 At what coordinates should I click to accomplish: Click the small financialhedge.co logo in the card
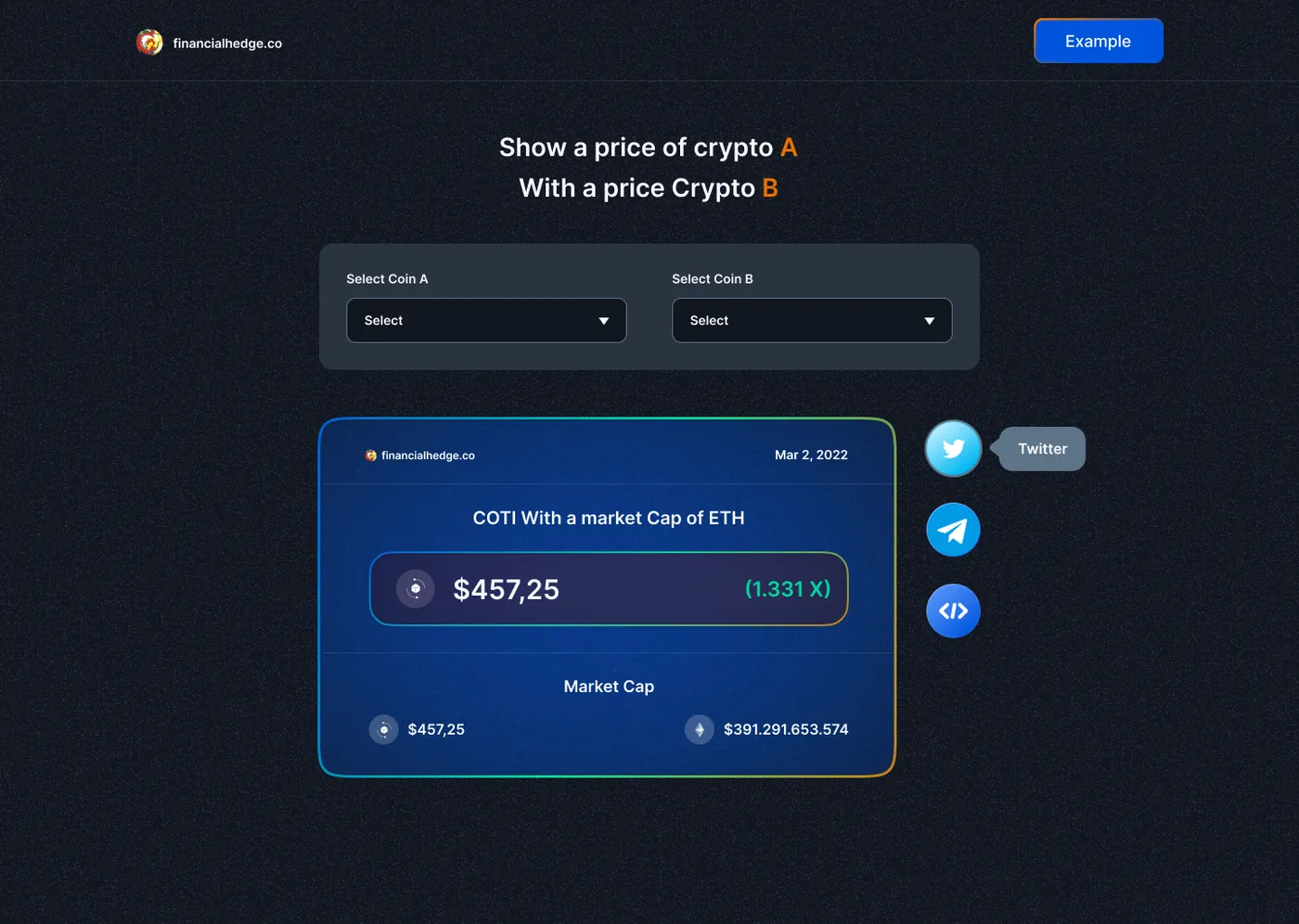point(371,456)
